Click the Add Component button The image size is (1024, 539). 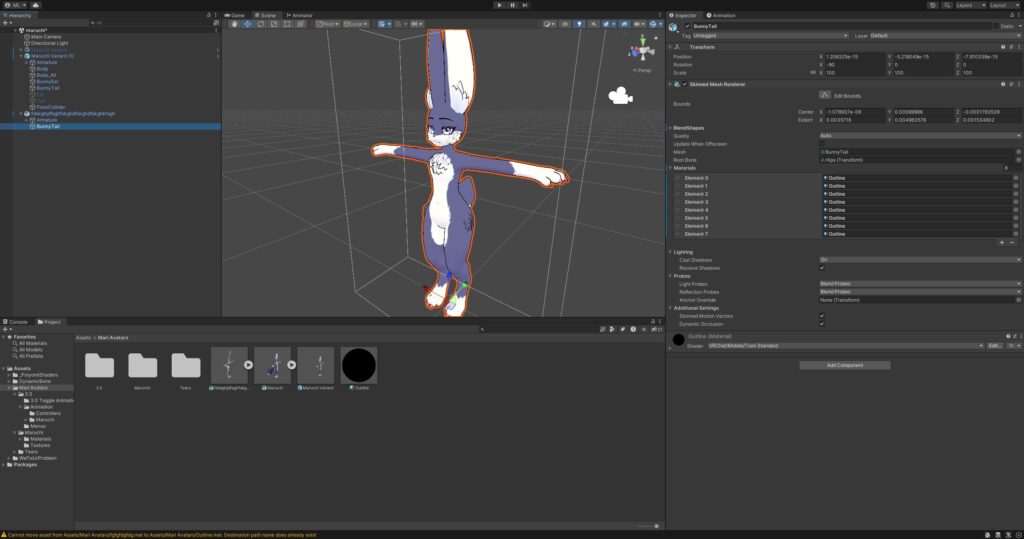click(844, 365)
